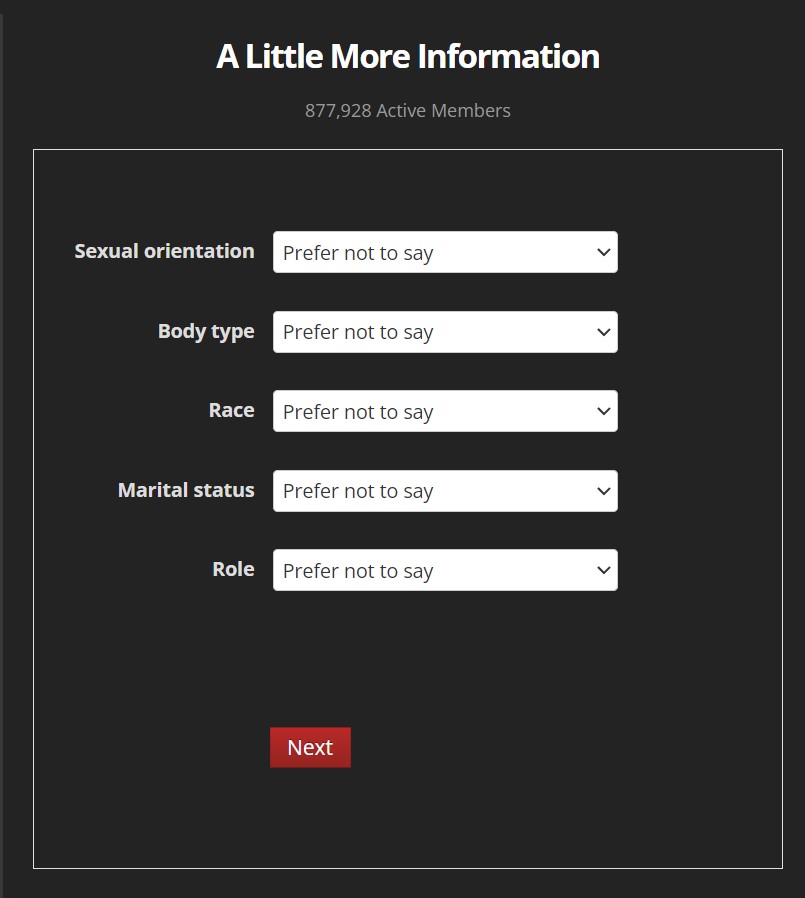Click the "Role" field label
This screenshot has width=805, height=898.
click(233, 569)
